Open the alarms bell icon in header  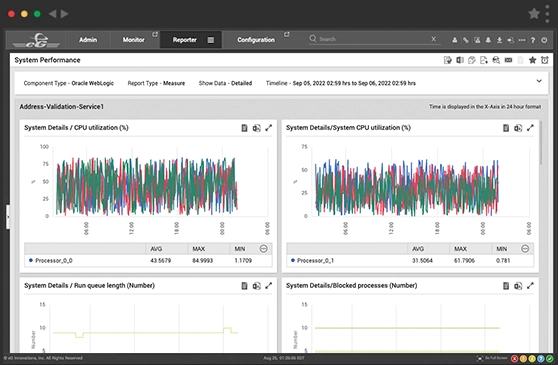488,40
